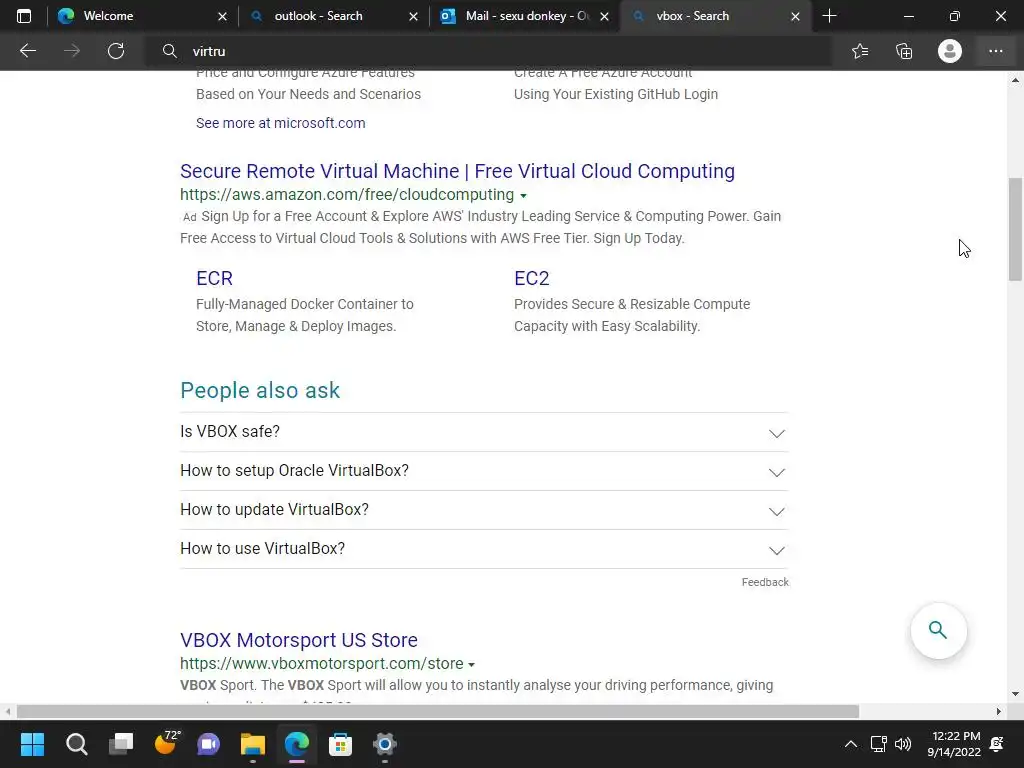Open the network status tray icon
Image resolution: width=1024 pixels, height=768 pixels.
pos(878,744)
